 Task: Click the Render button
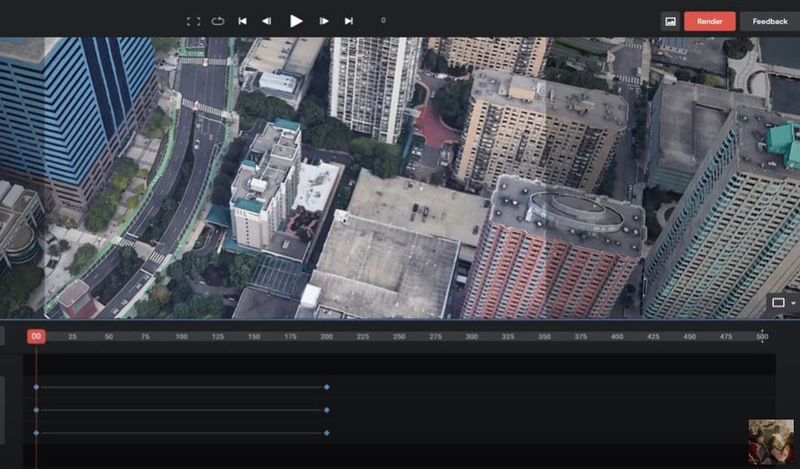click(x=710, y=21)
